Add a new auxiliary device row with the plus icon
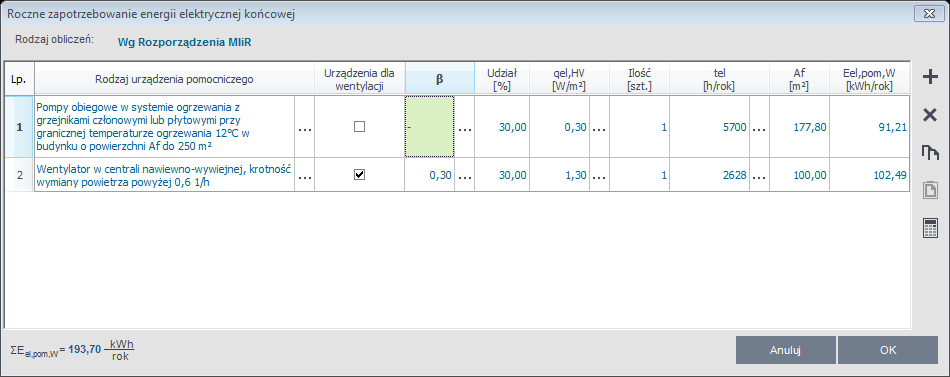 point(929,77)
